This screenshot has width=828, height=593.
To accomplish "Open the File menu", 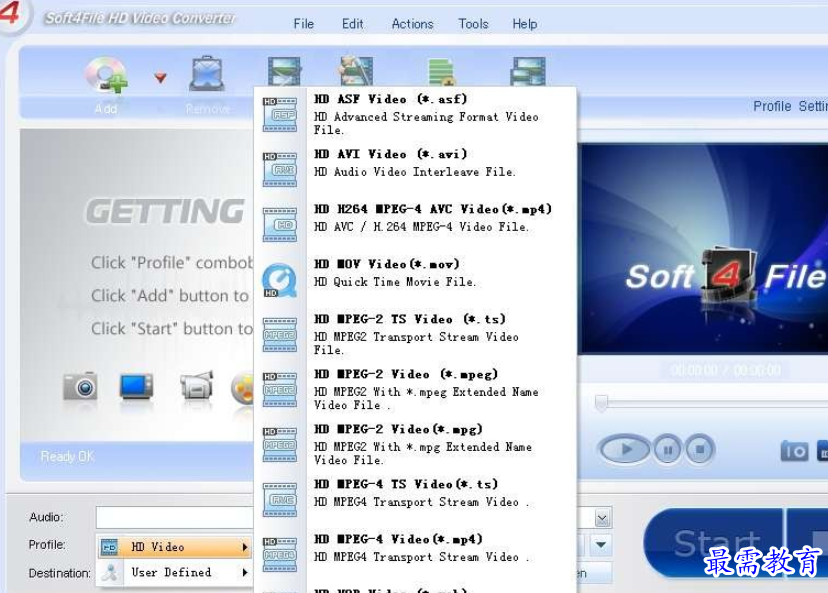I will point(304,24).
